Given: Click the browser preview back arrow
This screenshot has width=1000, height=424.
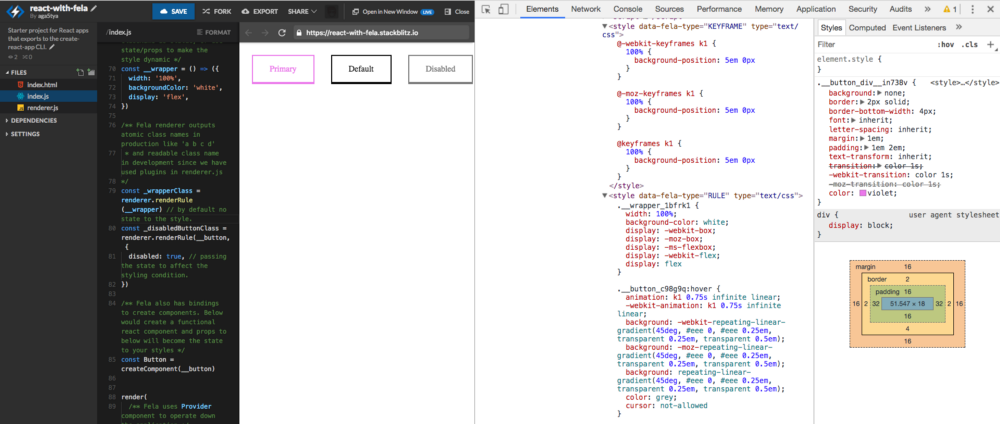Looking at the screenshot, I should click(x=249, y=32).
